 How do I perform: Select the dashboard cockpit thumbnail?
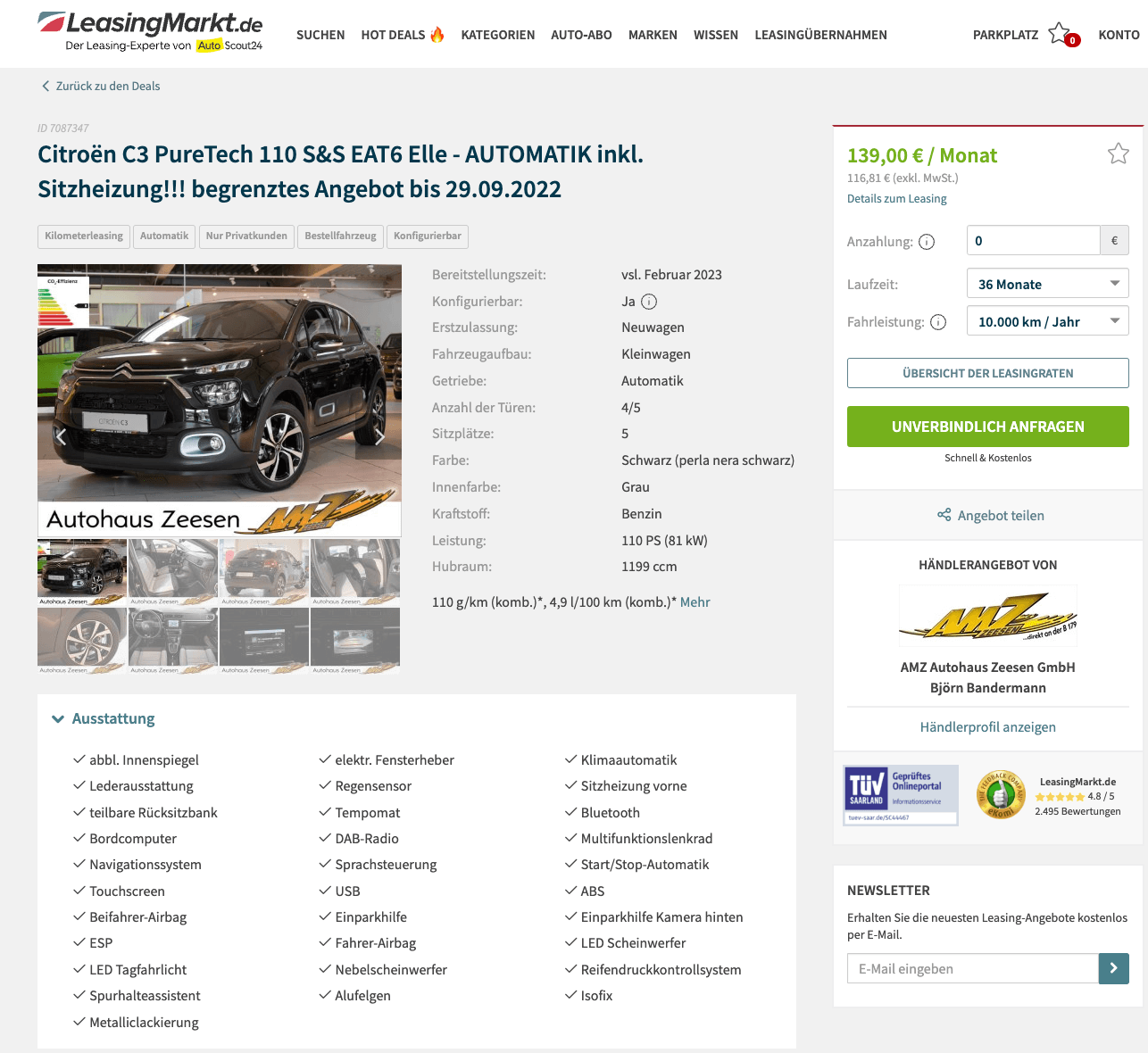tap(173, 641)
